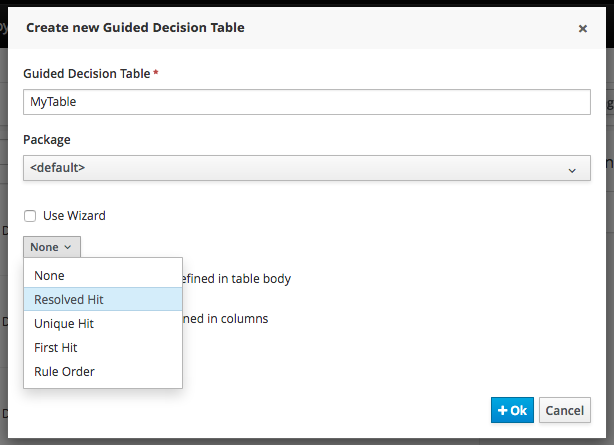Select the Rule Order option
Viewport: 614px width, 445px height.
(x=64, y=372)
